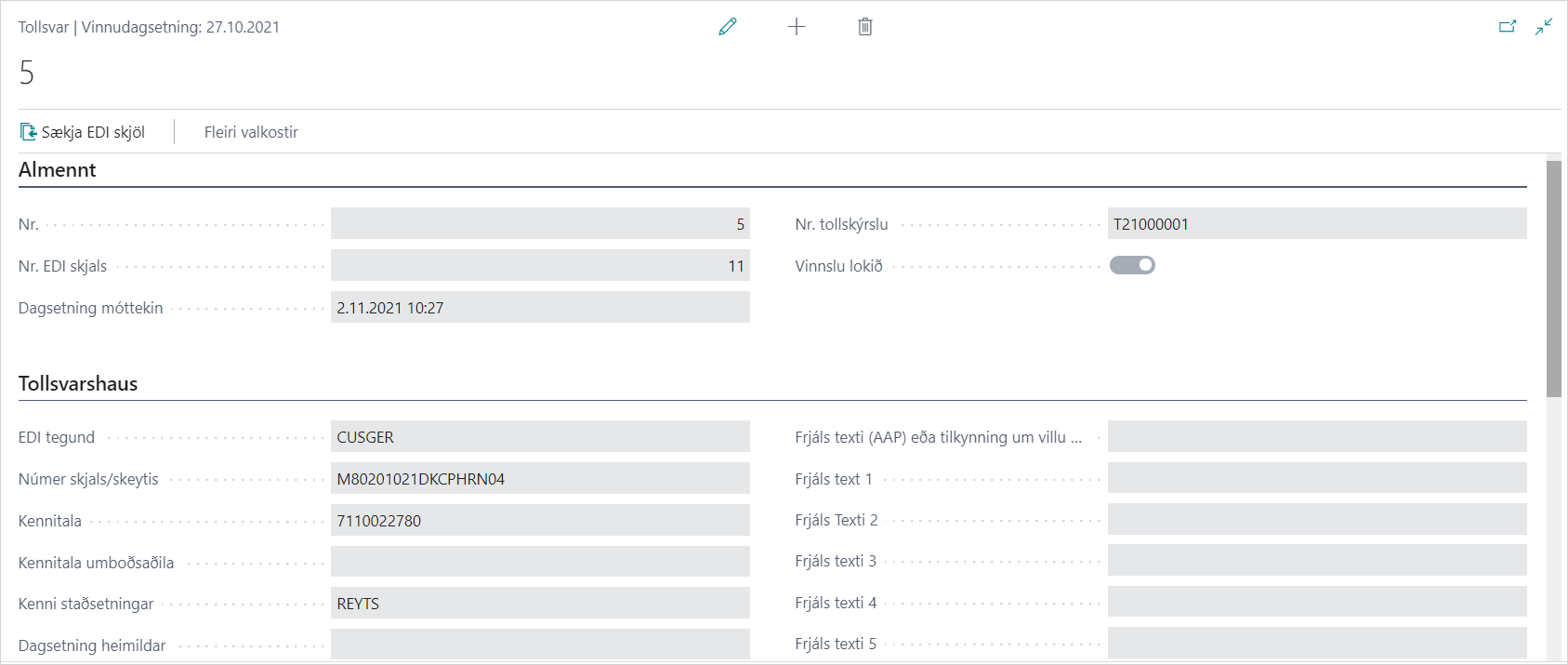Image resolution: width=1568 pixels, height=665 pixels.
Task: Collapse the Tollsvarshaus section header
Action: [x=78, y=383]
